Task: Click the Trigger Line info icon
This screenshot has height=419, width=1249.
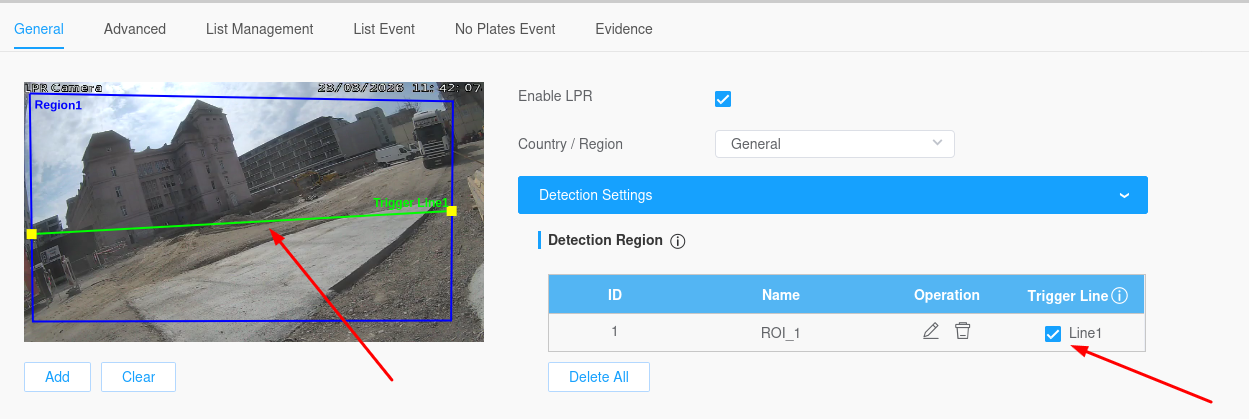Action: [x=1120, y=296]
